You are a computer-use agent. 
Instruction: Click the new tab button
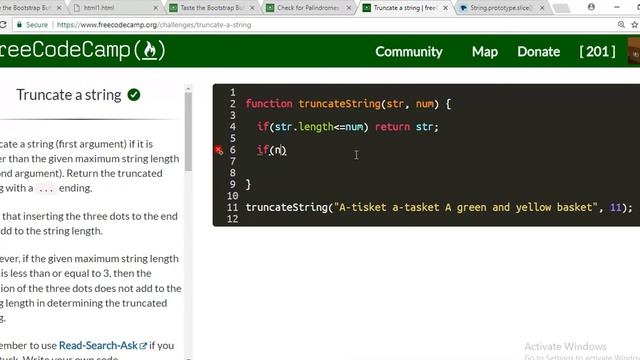pos(562,8)
